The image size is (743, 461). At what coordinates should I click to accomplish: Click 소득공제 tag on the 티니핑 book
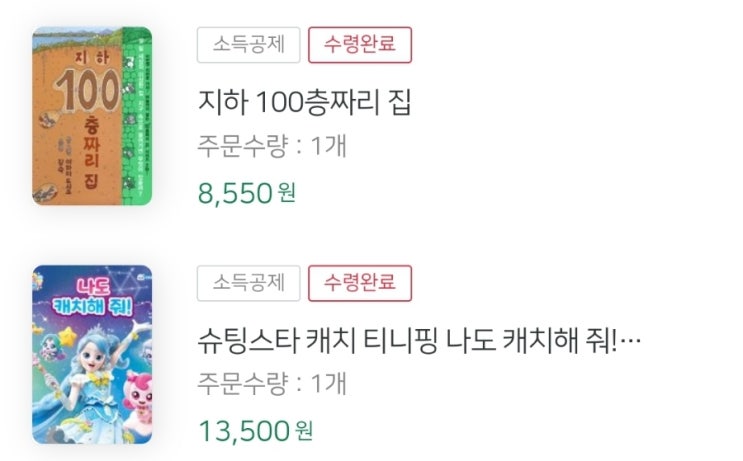[248, 283]
